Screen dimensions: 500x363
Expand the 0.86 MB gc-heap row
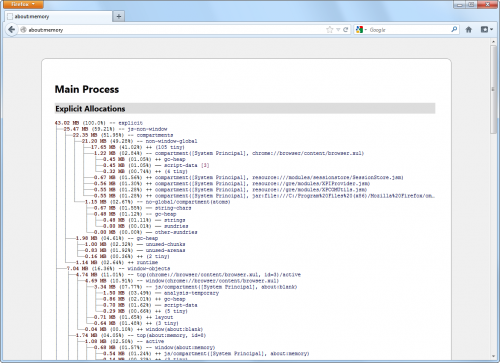pyautogui.click(x=144, y=299)
